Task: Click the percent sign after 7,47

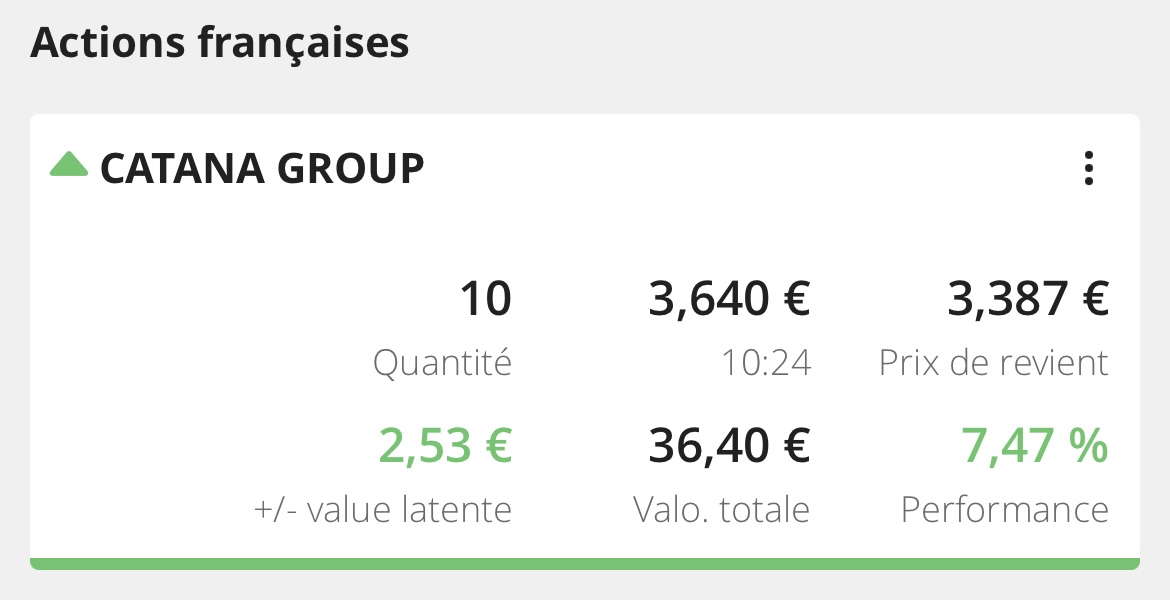Action: coord(1088,446)
